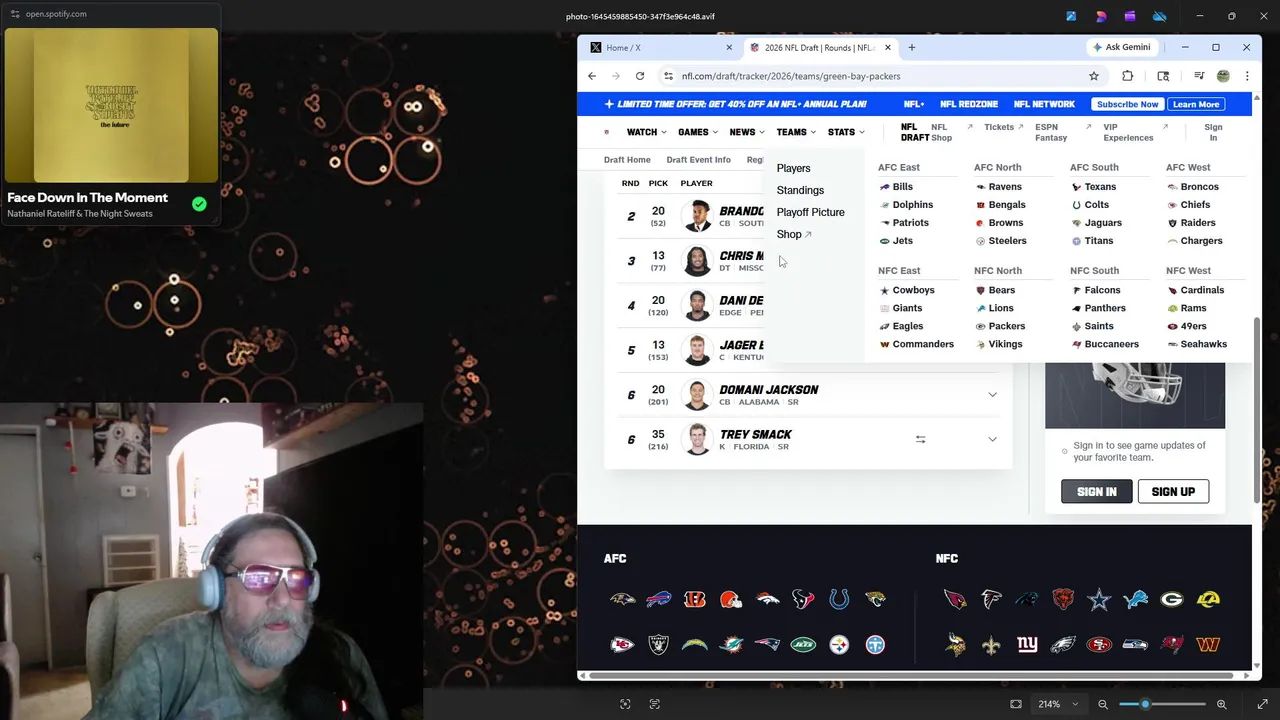
Task: Bookmark this page with the star icon
Action: [1094, 76]
